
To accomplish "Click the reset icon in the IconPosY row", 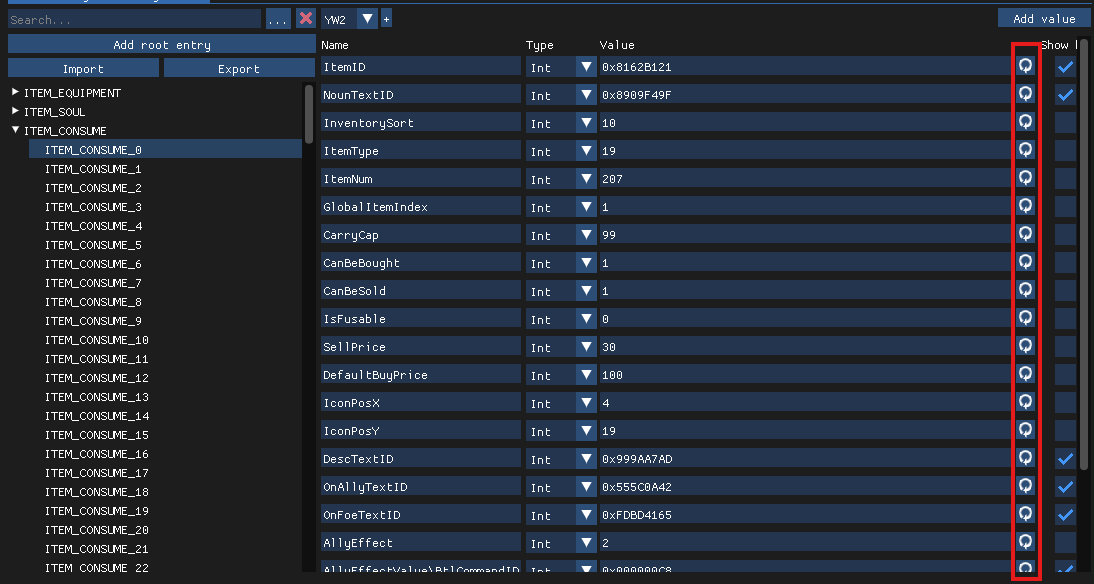I will point(1025,429).
